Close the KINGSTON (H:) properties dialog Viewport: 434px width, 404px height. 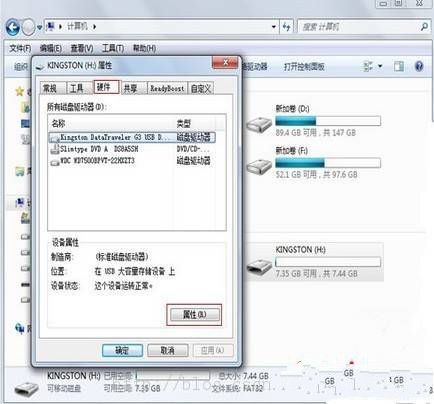(x=226, y=62)
